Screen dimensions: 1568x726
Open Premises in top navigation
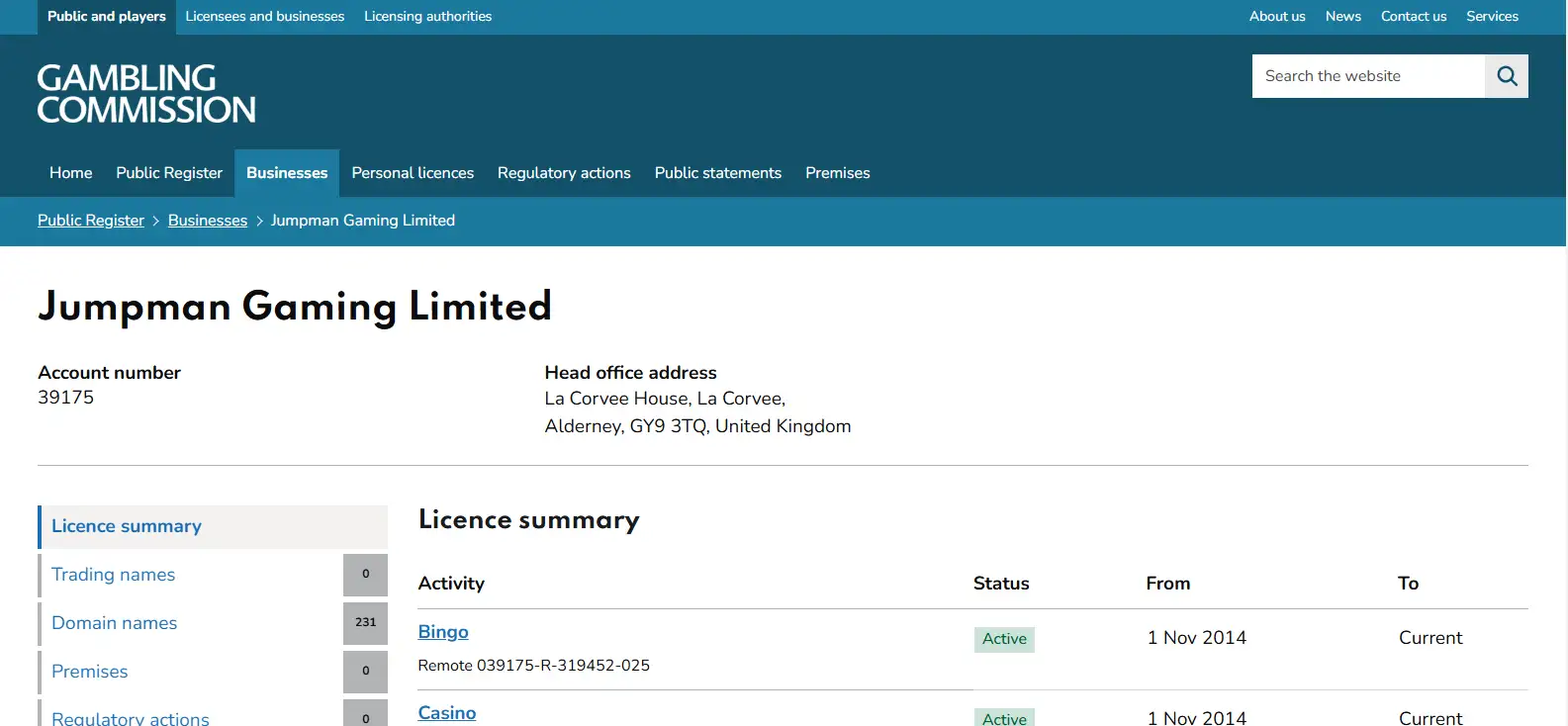838,173
